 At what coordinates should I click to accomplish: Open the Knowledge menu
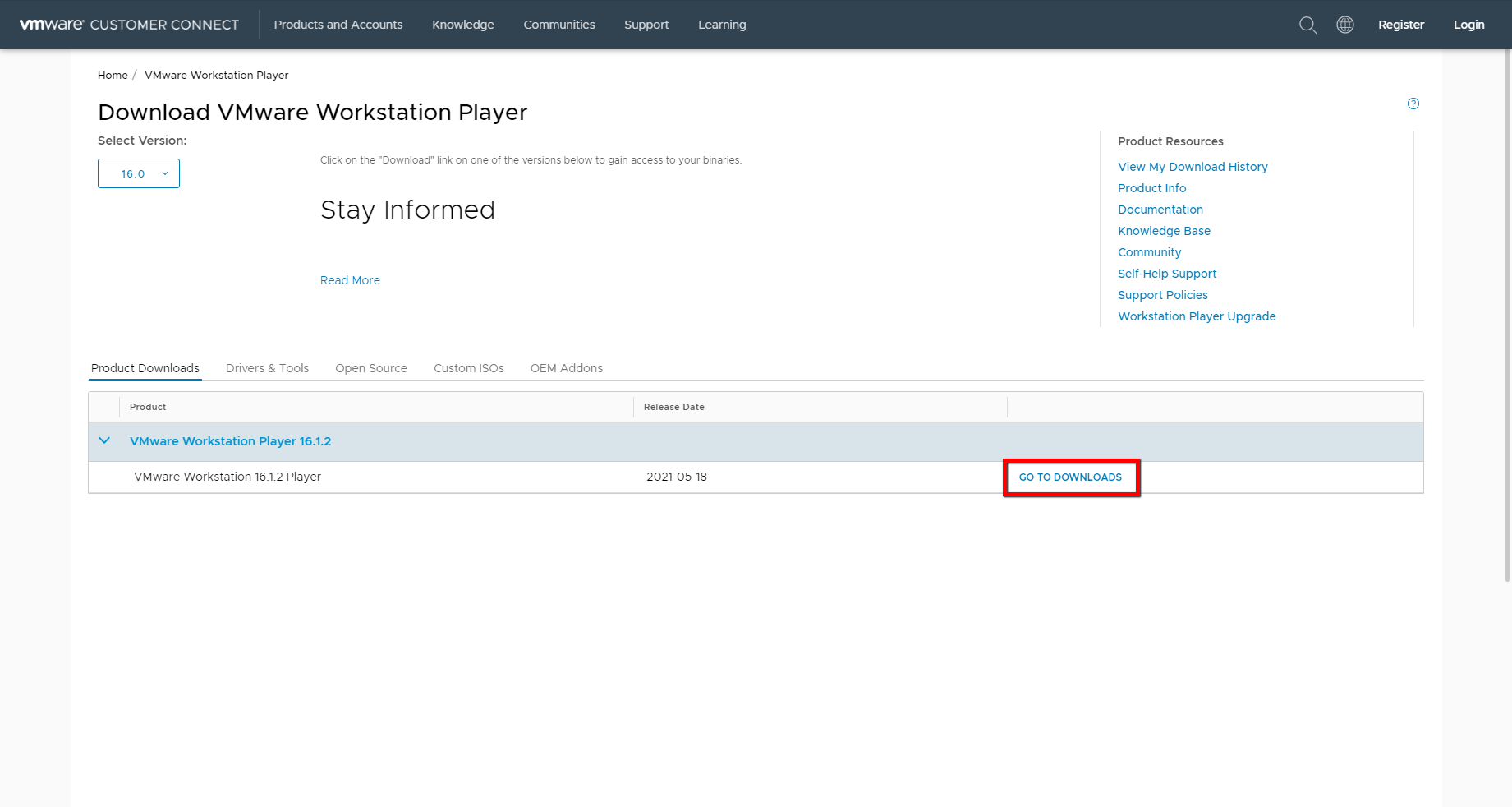coord(463,25)
